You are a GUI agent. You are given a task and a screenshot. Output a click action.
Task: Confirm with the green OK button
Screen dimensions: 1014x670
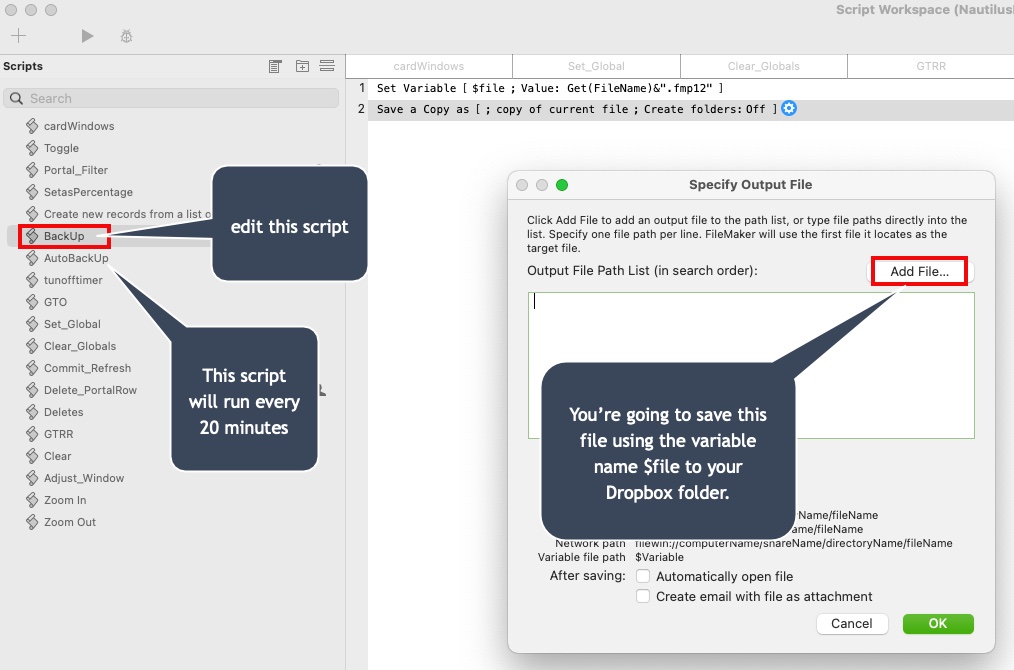pos(938,623)
